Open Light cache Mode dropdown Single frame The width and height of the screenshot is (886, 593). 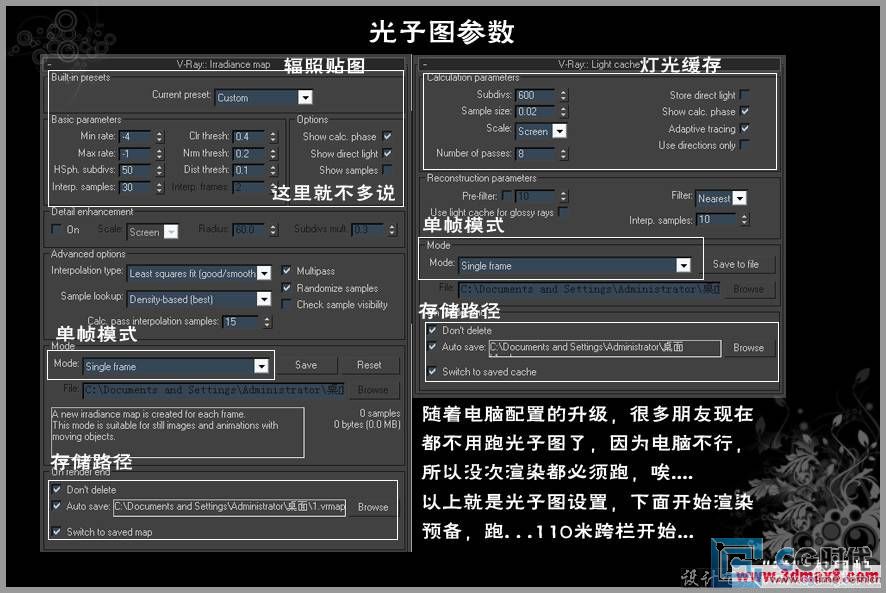pos(575,265)
